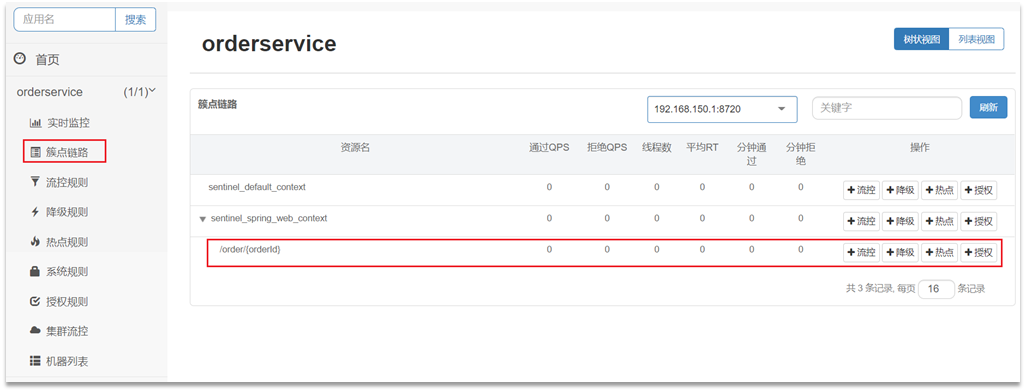Click the /order/{orderId} resource name
Viewport: 1026px width, 392px height.
click(250, 249)
